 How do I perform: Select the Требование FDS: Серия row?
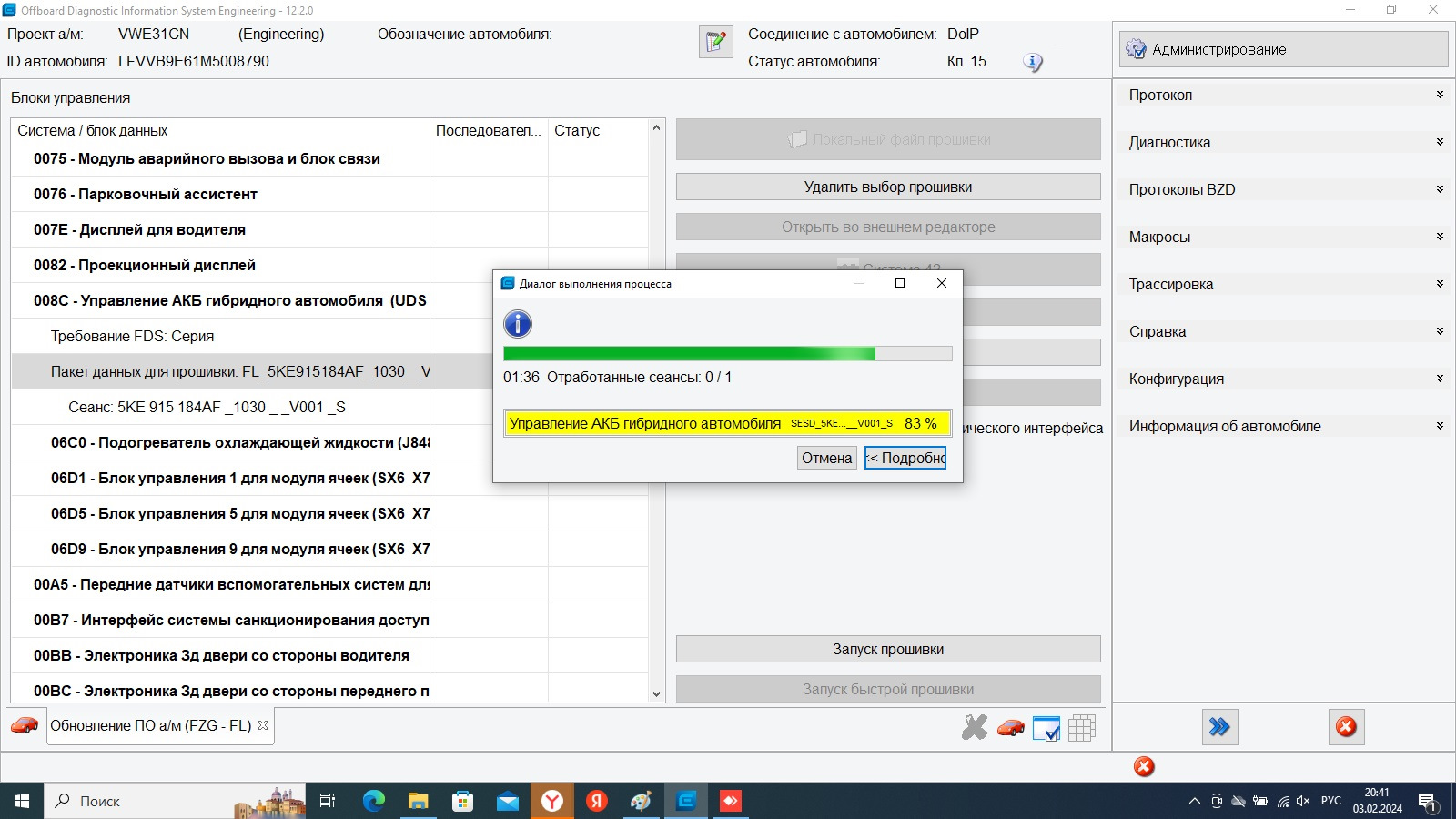[x=252, y=336]
